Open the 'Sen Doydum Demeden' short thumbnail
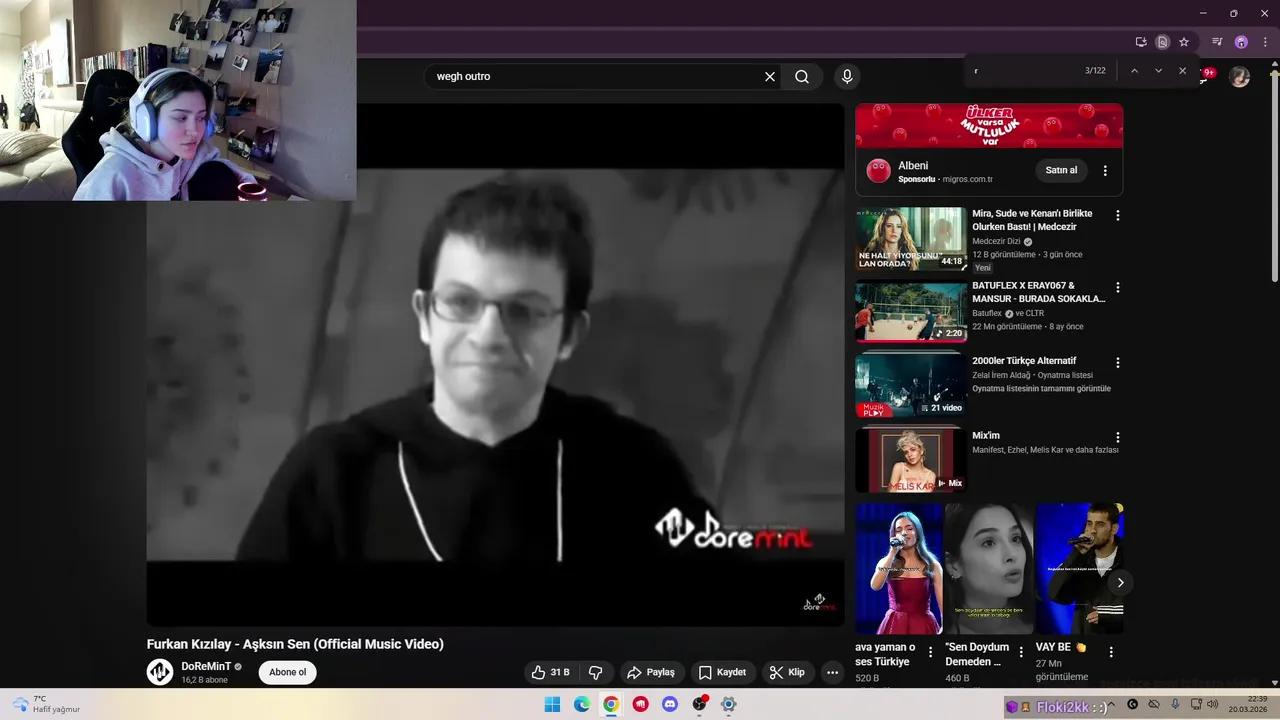 (989, 568)
